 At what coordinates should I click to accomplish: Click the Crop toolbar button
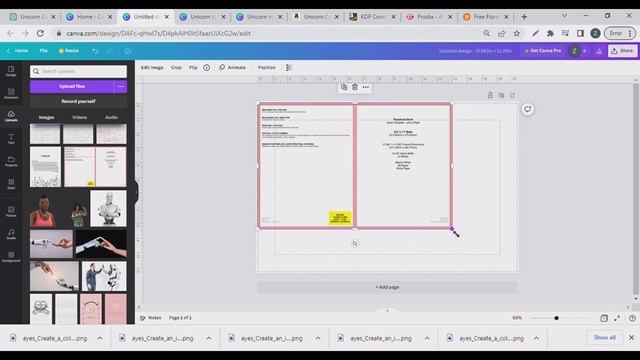[176, 68]
